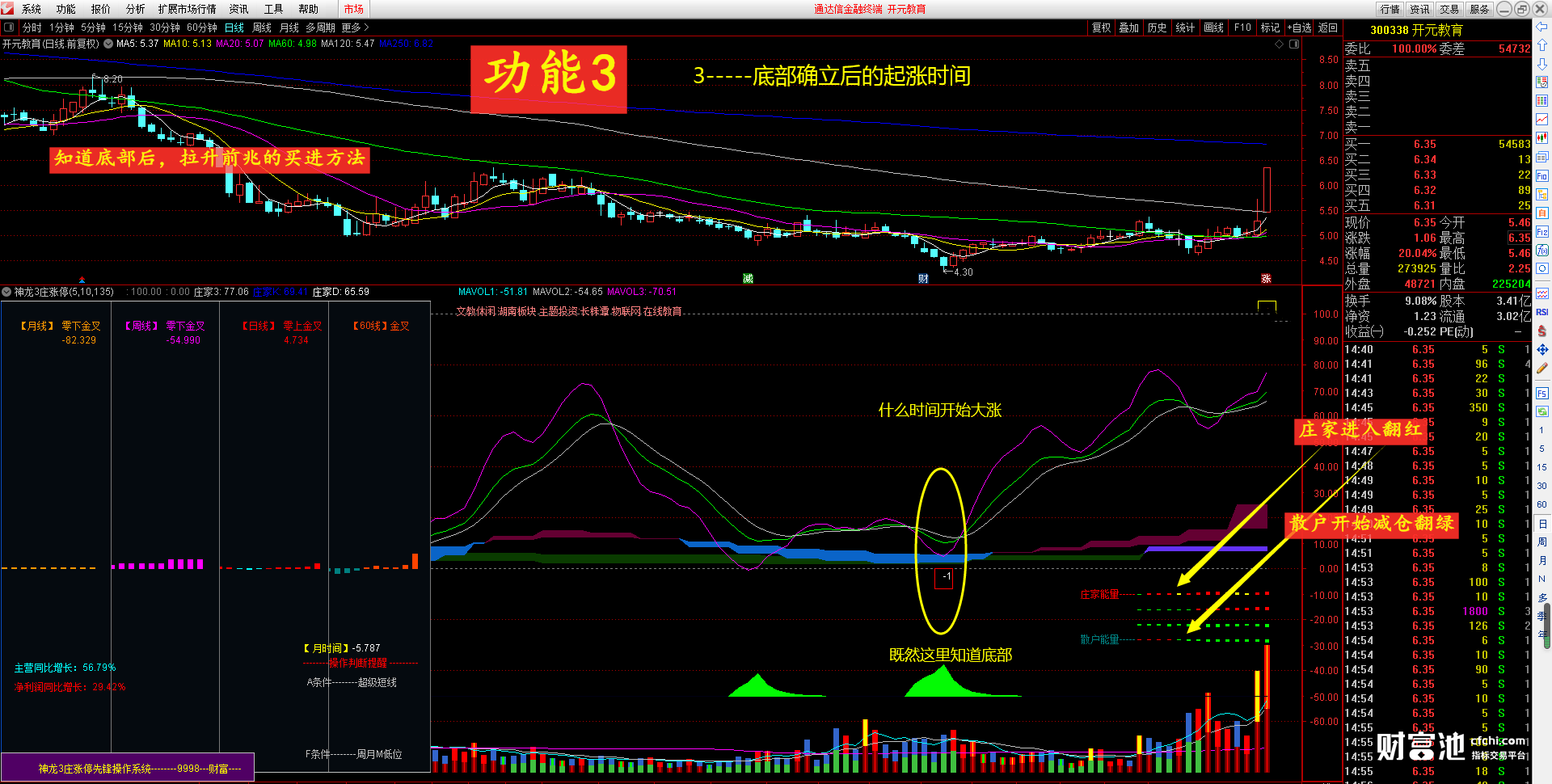Click the wavy indicator lines sidebar icon
This screenshot has width=1552, height=784.
click(1541, 293)
